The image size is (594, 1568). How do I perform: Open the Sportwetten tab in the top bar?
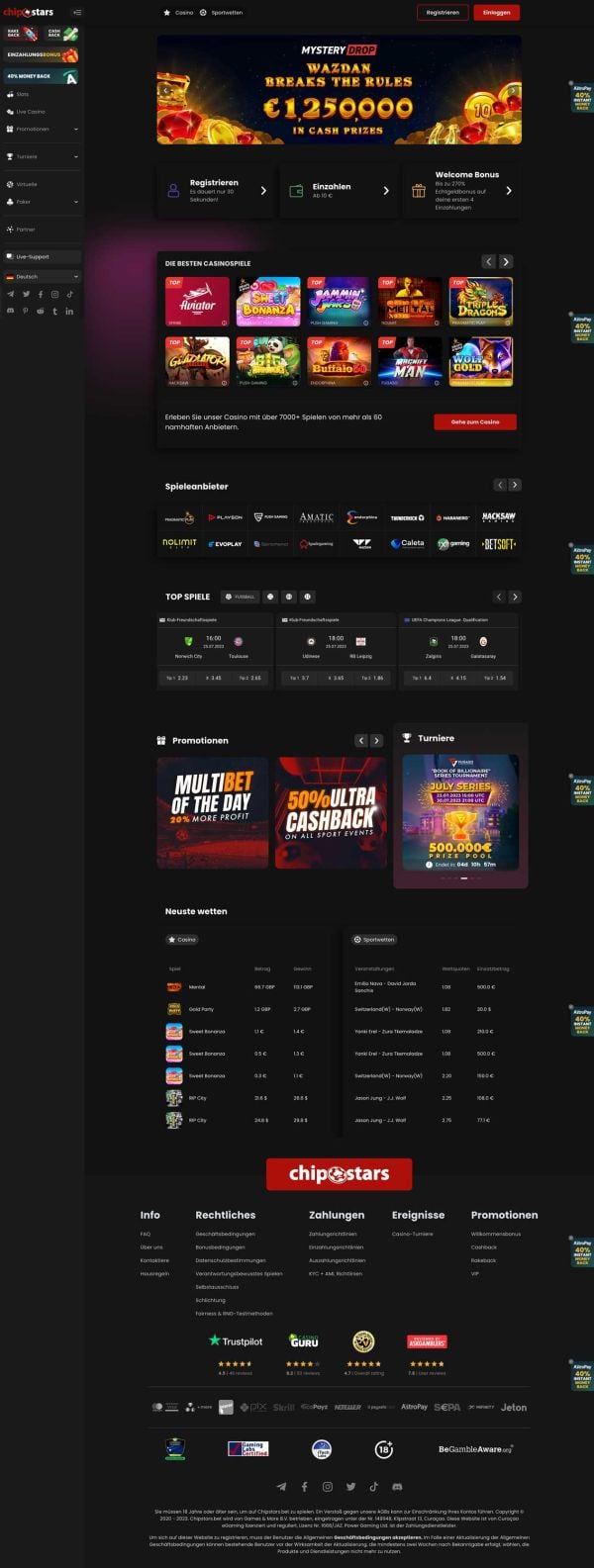coord(221,13)
